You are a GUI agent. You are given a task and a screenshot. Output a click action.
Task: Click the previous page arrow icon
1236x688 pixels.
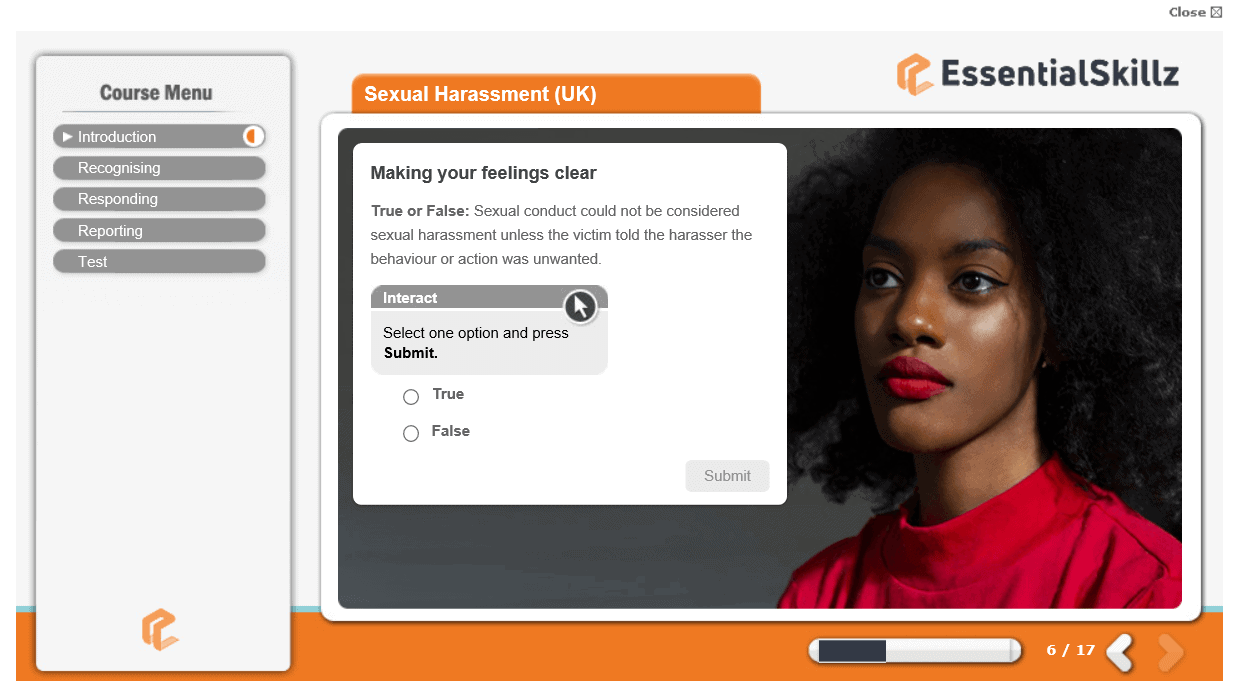[x=1120, y=652]
